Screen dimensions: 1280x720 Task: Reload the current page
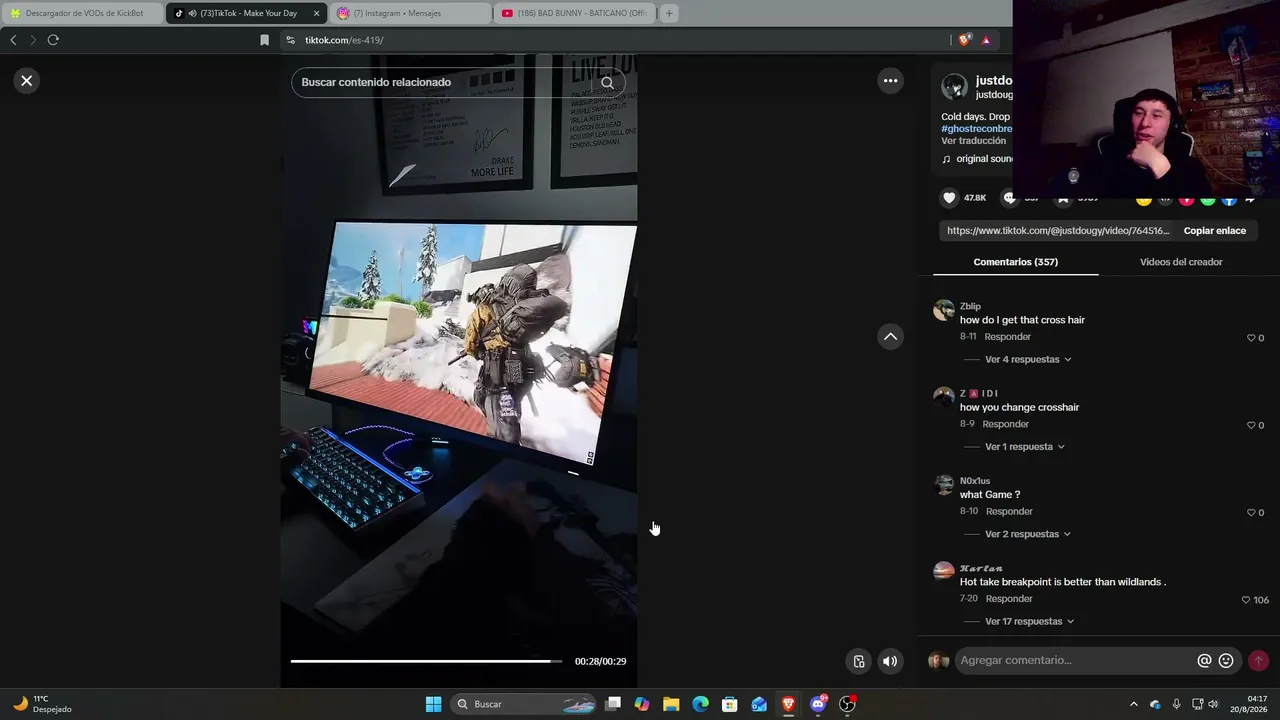(x=53, y=40)
